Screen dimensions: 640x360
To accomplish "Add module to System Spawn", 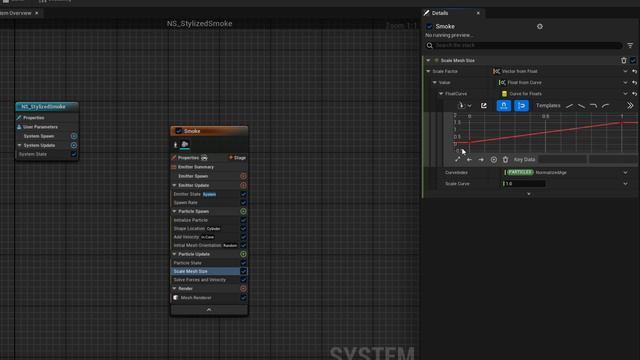I will click(74, 136).
